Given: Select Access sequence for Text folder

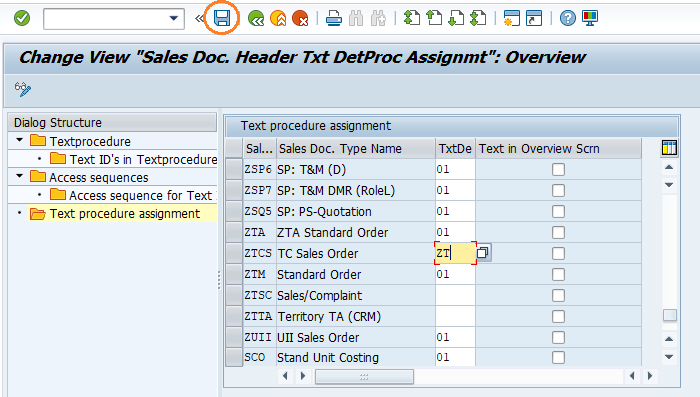Looking at the screenshot, I should tap(133, 195).
